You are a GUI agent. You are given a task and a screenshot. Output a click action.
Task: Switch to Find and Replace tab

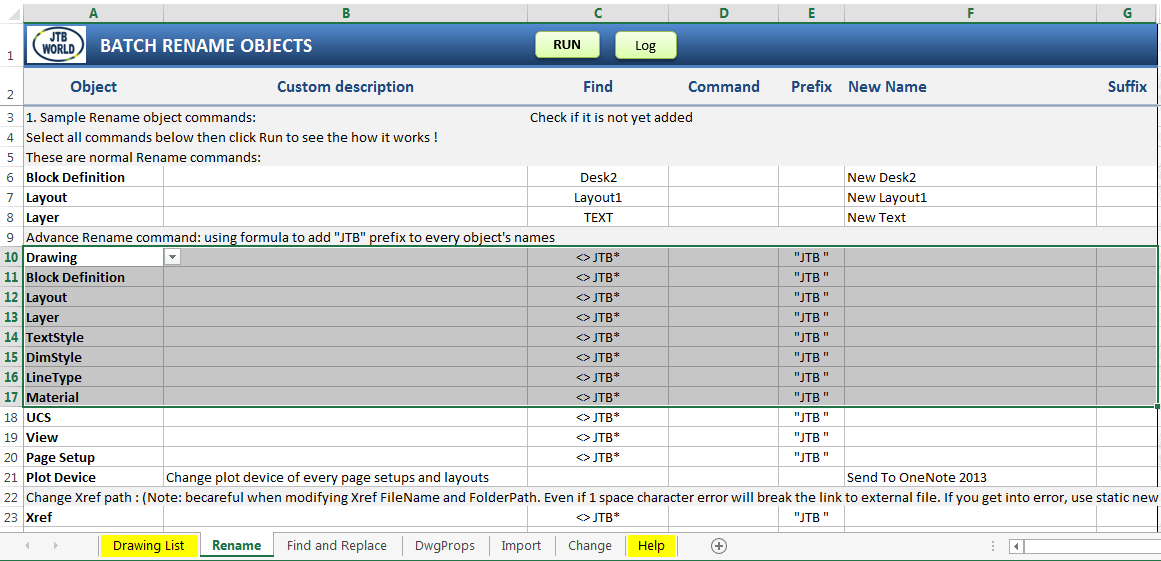337,545
